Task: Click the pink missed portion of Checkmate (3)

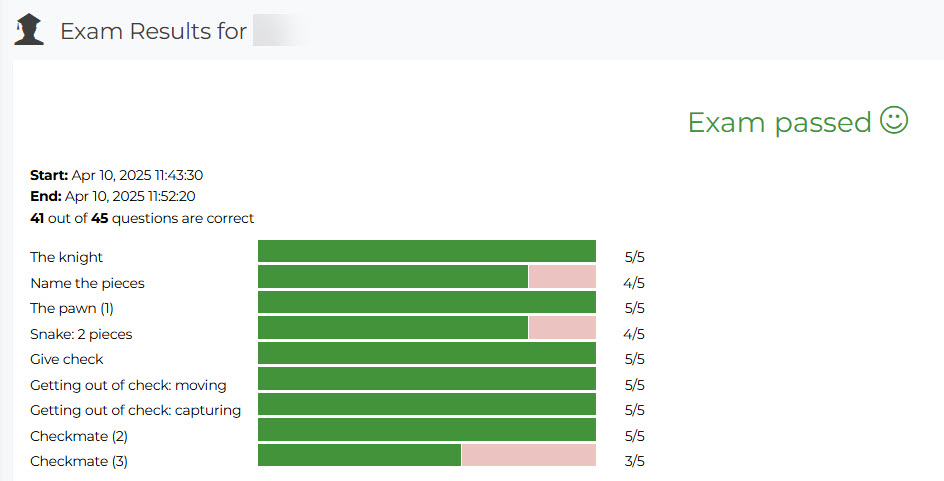Action: (x=528, y=456)
